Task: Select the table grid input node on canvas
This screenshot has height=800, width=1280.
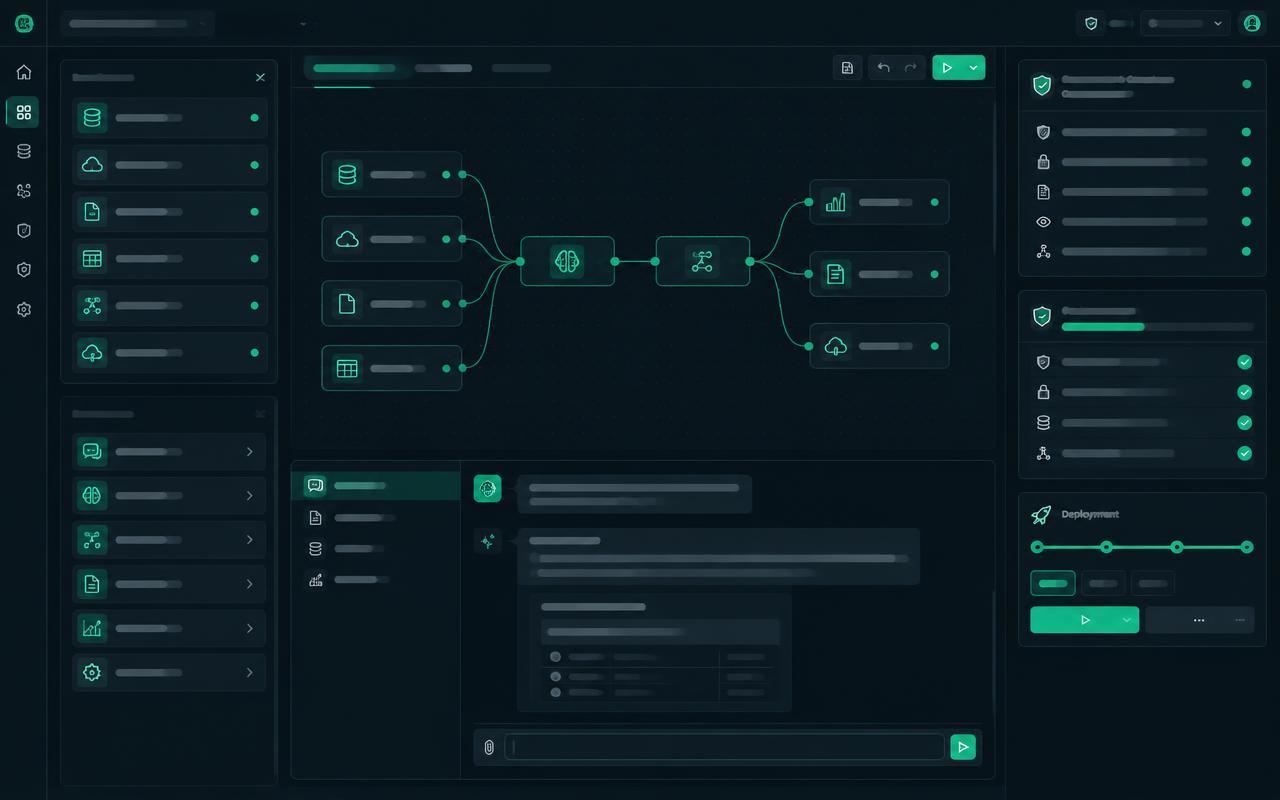Action: click(x=392, y=368)
